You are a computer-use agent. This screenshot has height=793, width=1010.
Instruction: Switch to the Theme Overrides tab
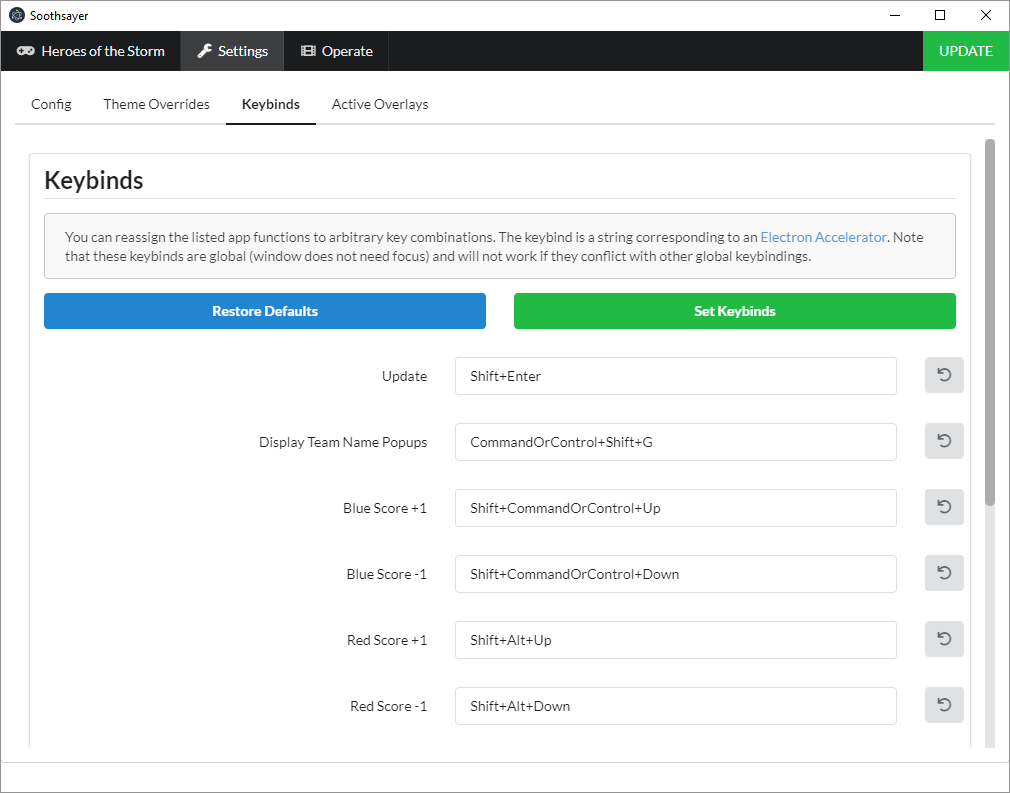coord(157,104)
